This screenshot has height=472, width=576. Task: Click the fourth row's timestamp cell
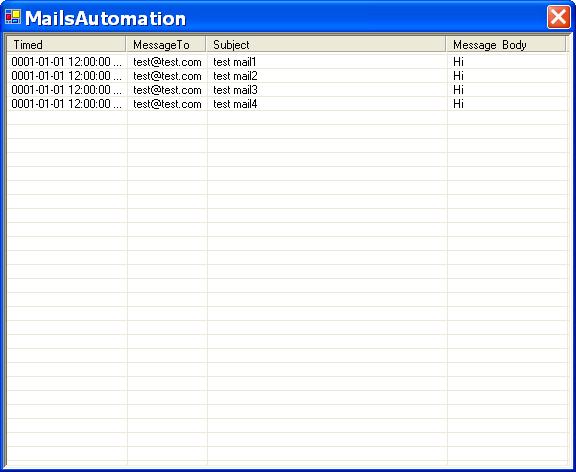click(66, 104)
